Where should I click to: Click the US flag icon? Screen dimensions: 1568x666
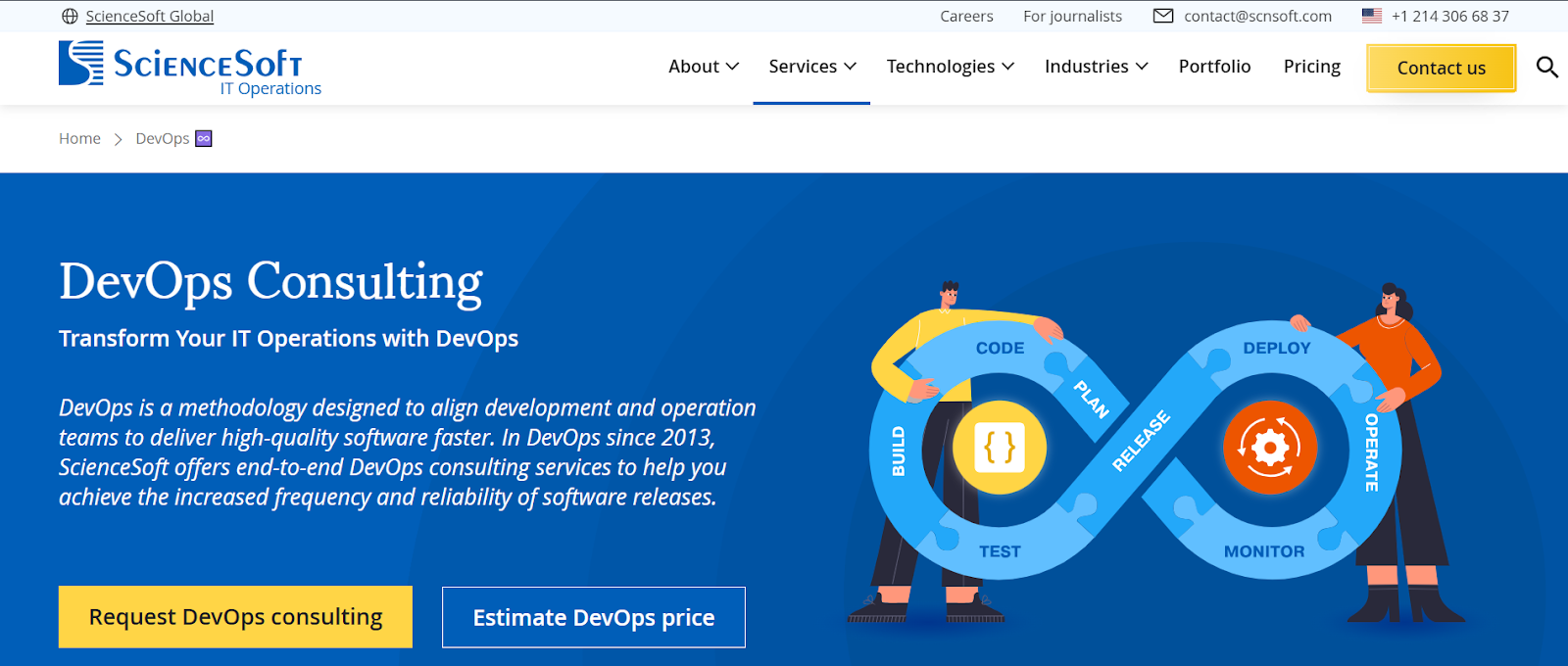click(1372, 16)
